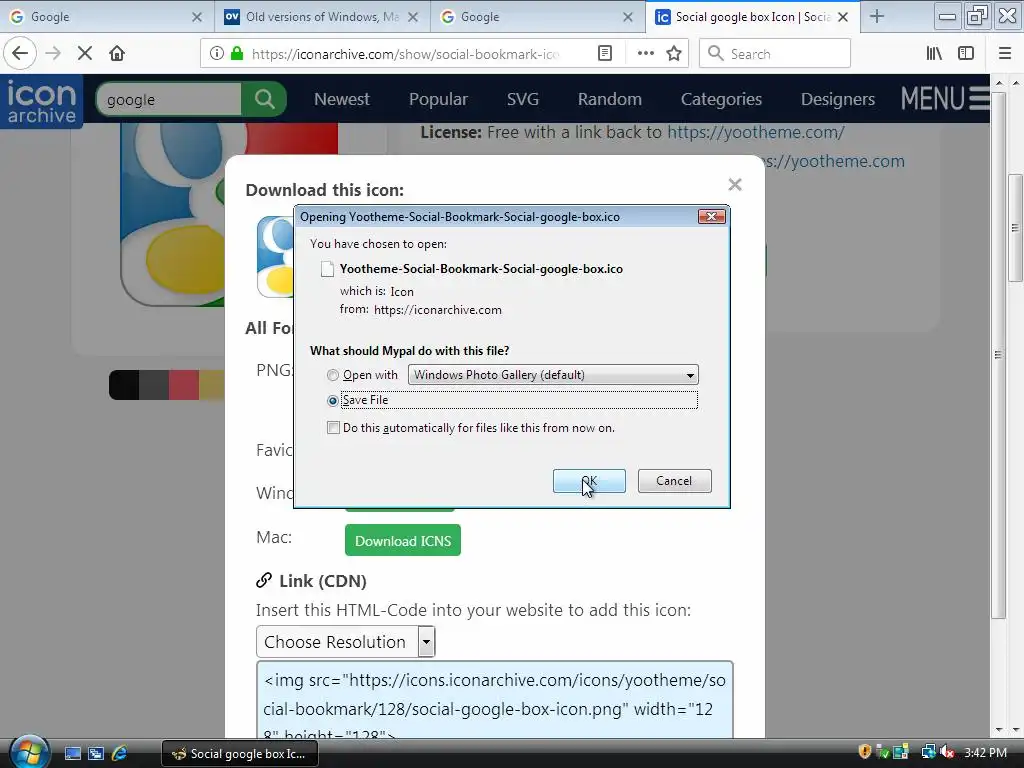Switch to the third tab titled Google
The height and width of the screenshot is (768, 1024).
(x=537, y=17)
